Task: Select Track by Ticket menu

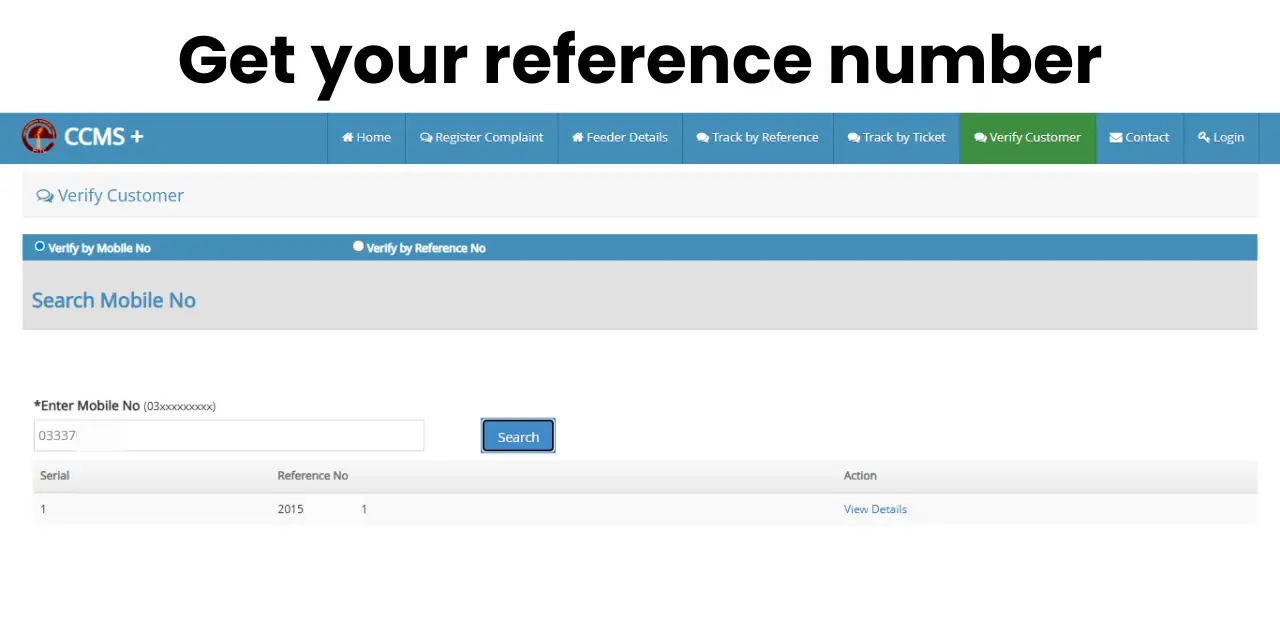Action: pos(897,137)
